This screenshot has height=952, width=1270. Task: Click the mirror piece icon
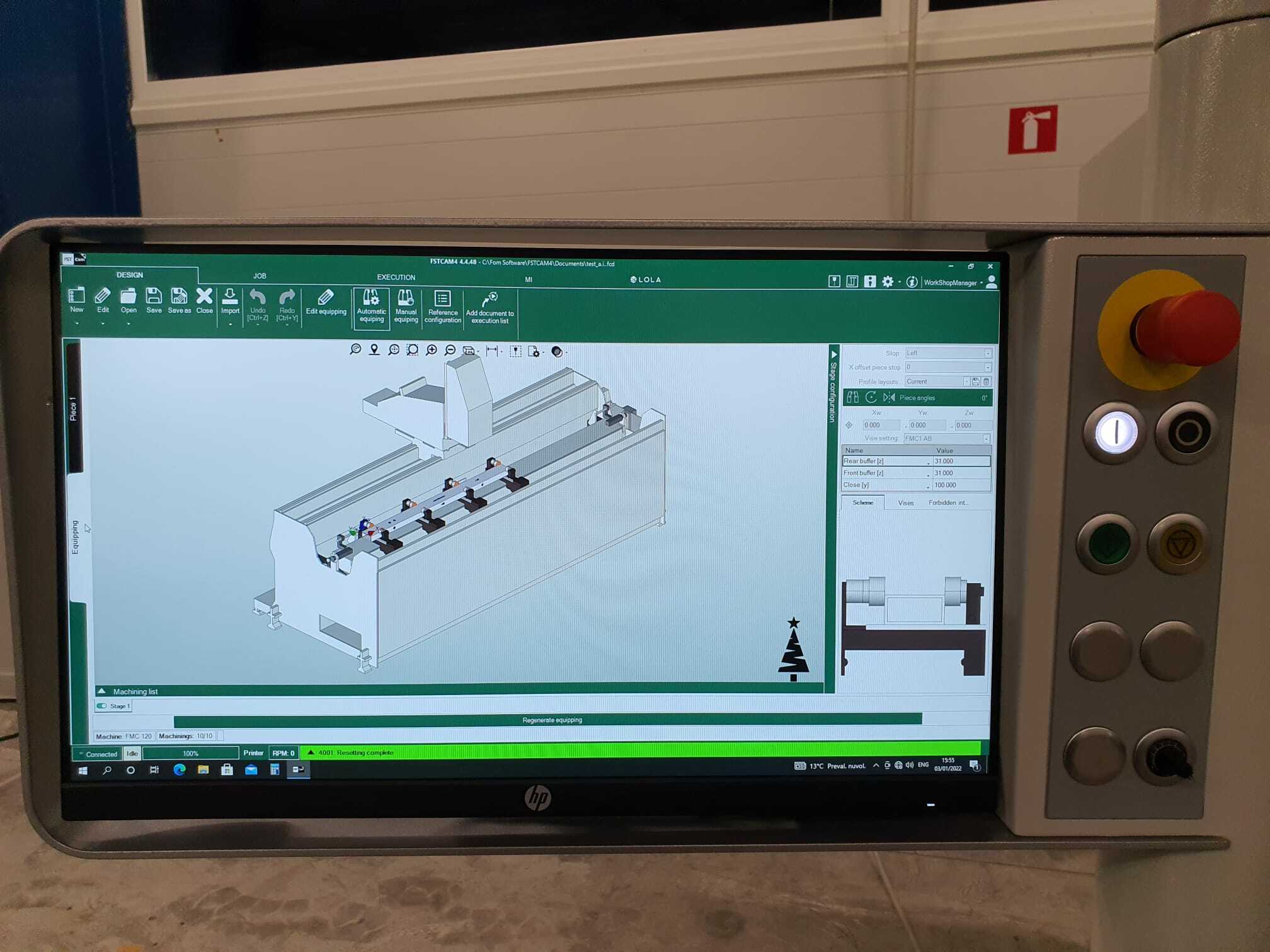(889, 397)
